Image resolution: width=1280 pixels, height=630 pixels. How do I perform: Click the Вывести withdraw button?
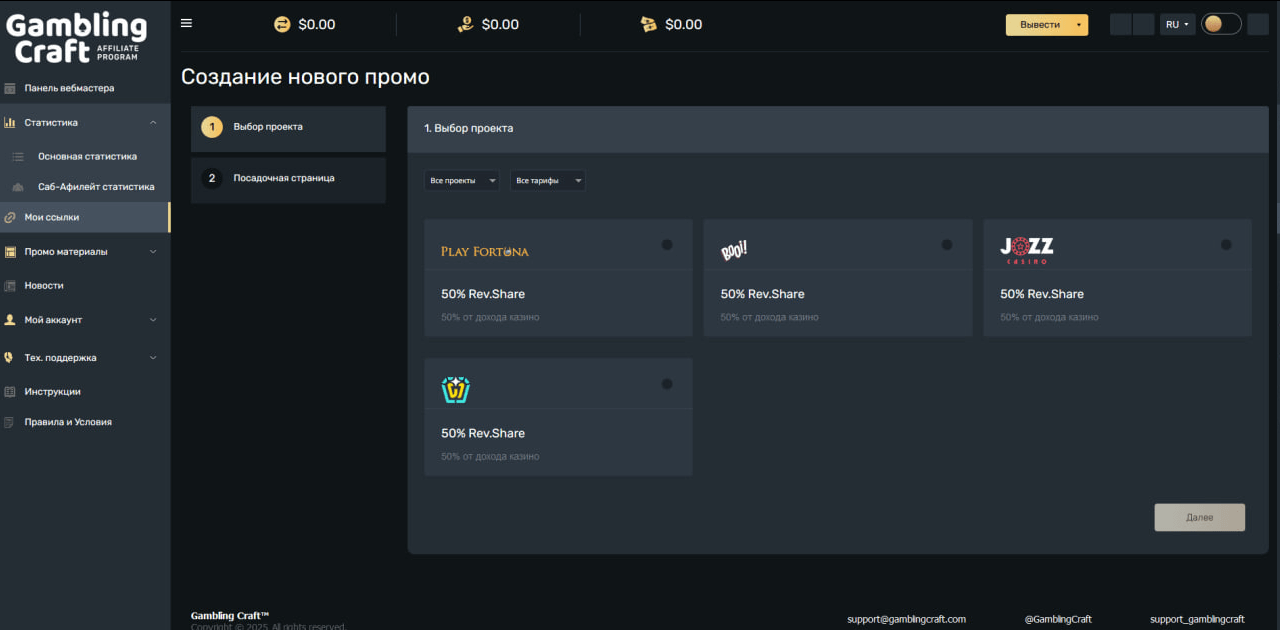[x=1046, y=25]
